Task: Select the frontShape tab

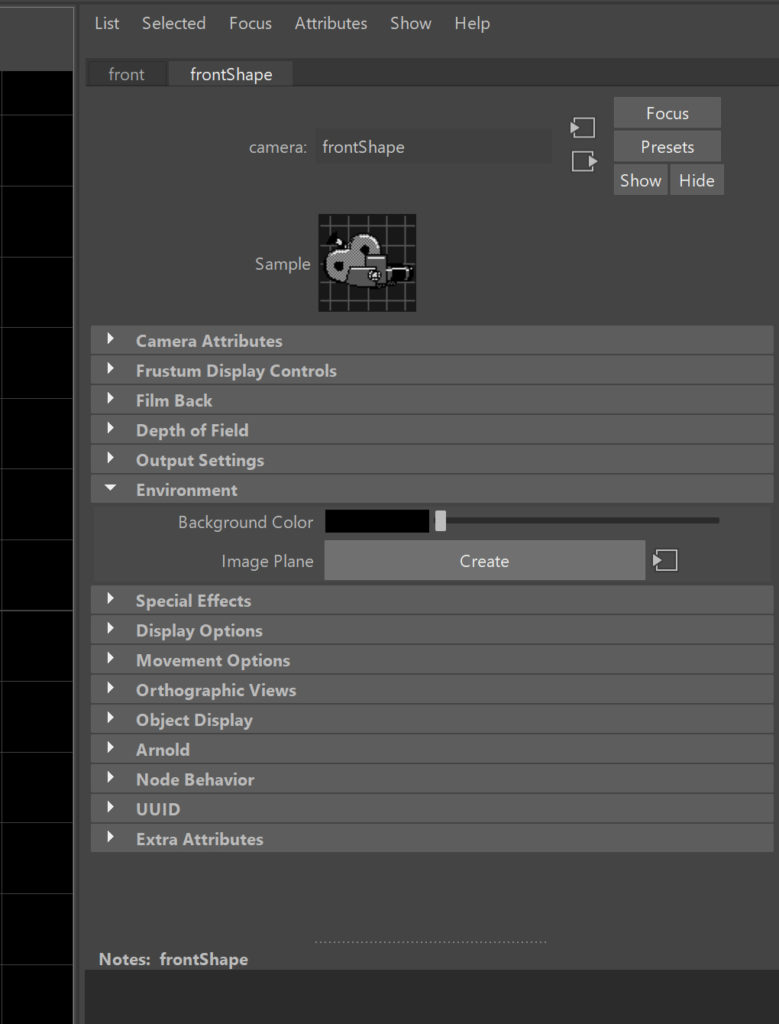Action: (x=231, y=74)
